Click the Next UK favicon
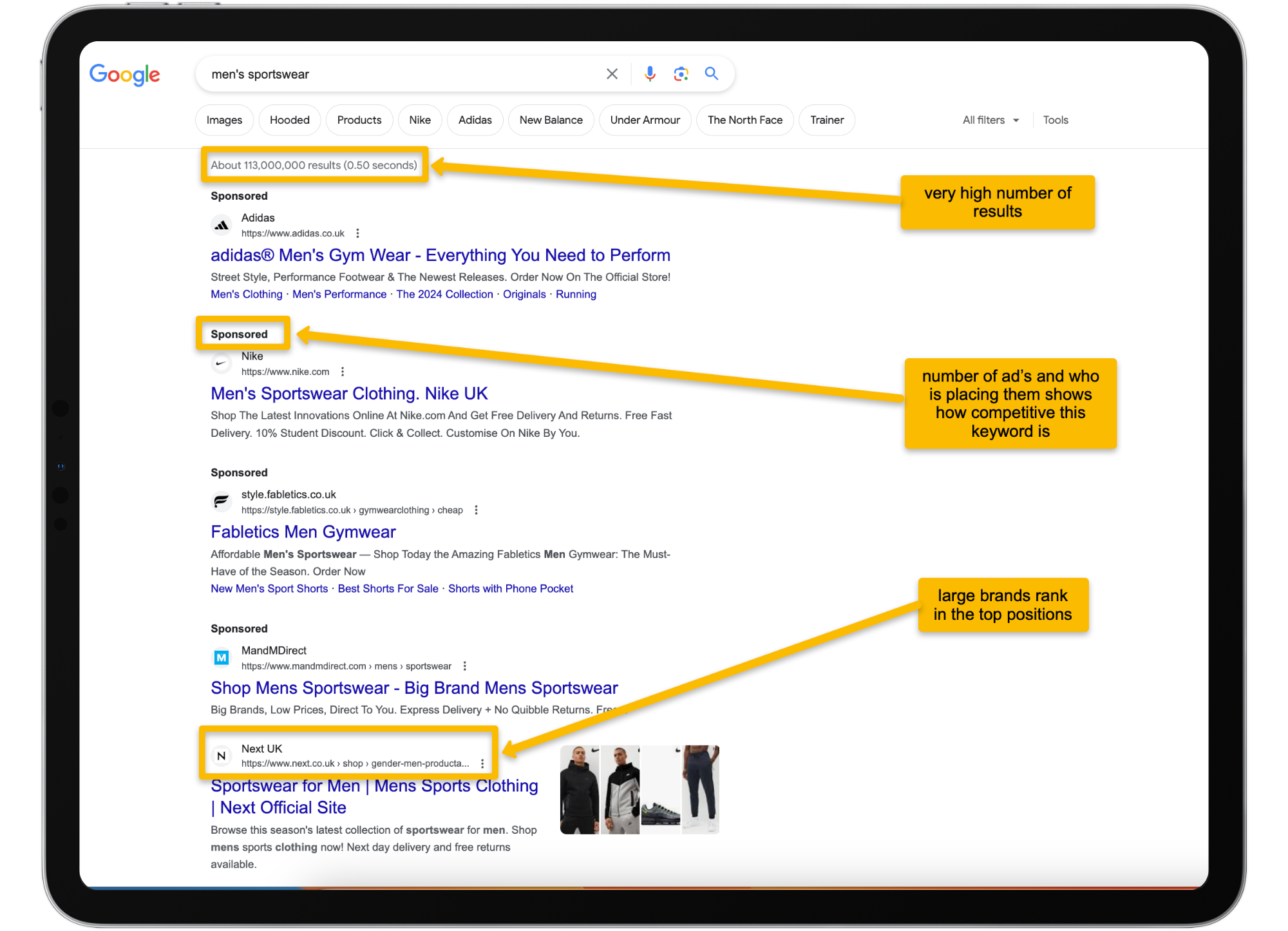This screenshot has height=931, width=1288. point(222,756)
